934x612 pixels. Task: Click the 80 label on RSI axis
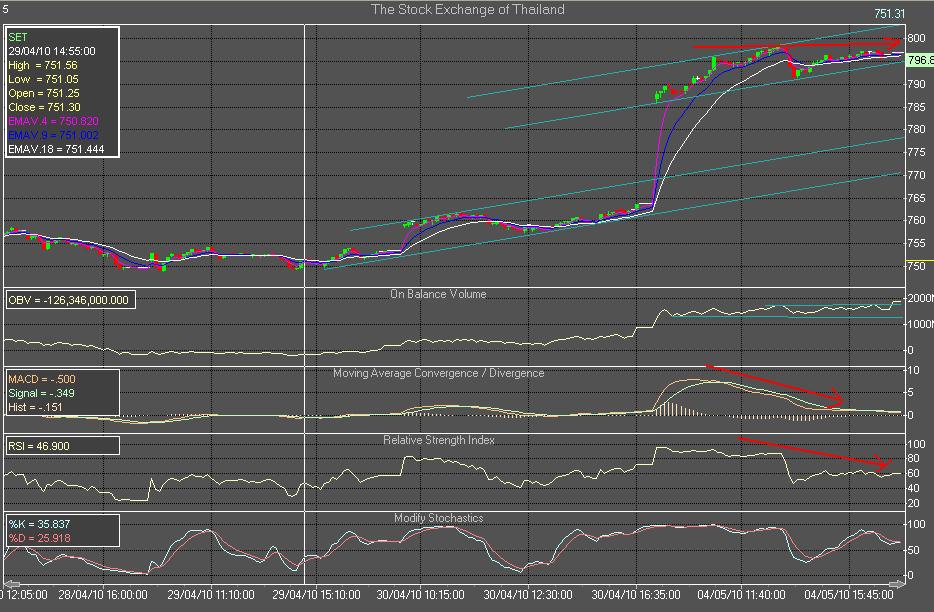(913, 458)
